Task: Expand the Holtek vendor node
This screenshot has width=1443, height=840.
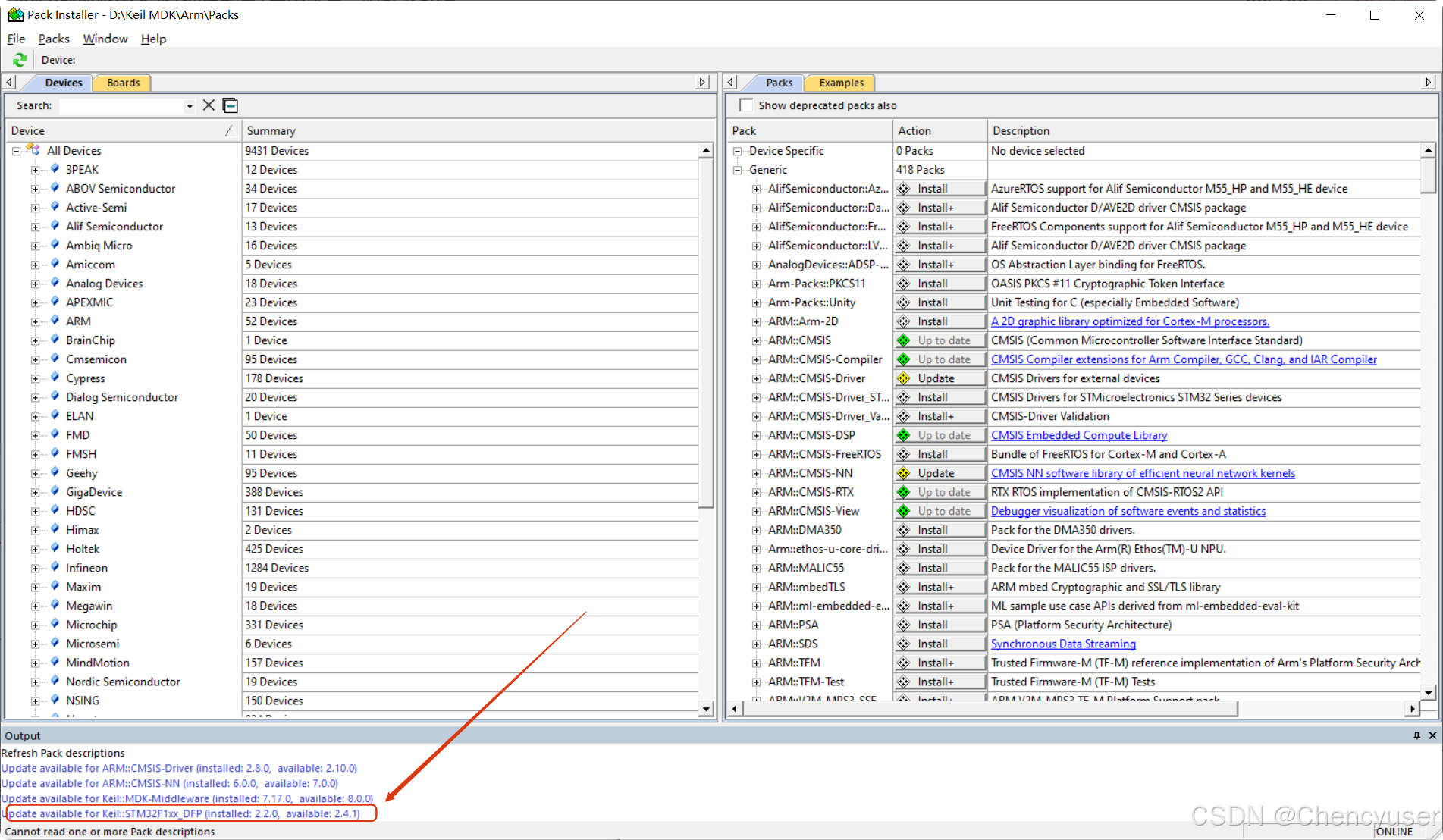Action: tap(35, 549)
